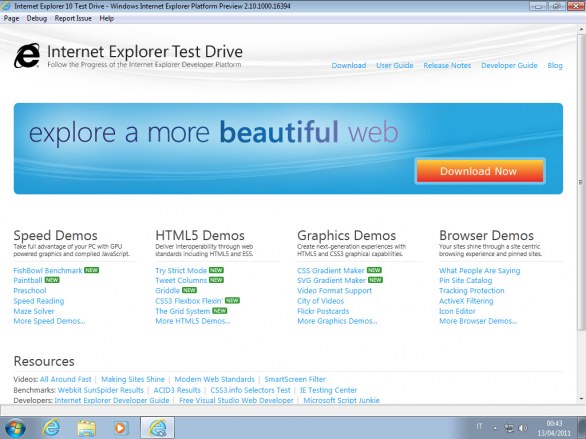Launch Internet Explorer from the taskbar
The image size is (586, 439).
(x=51, y=428)
